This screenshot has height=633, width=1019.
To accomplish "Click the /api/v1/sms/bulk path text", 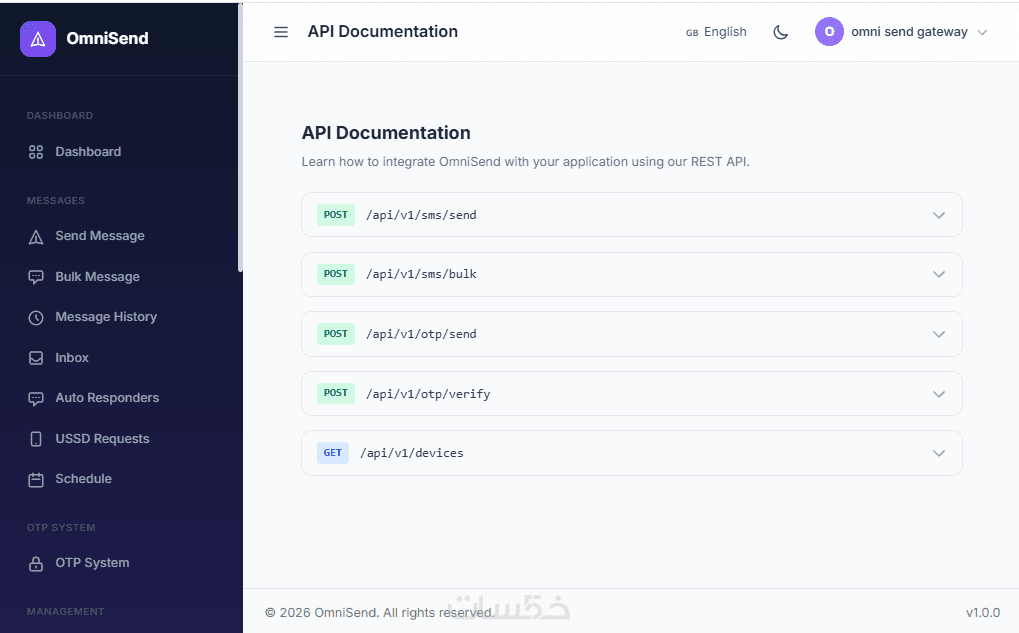I will coord(421,274).
